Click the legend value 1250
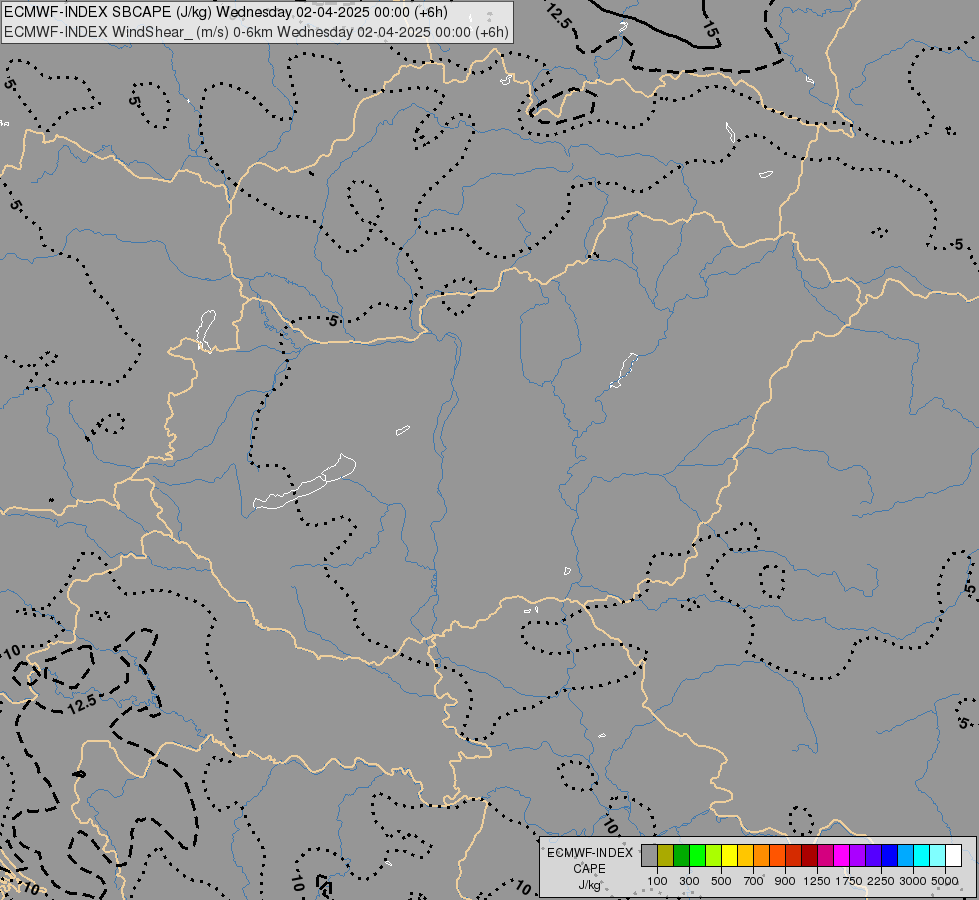 817,881
